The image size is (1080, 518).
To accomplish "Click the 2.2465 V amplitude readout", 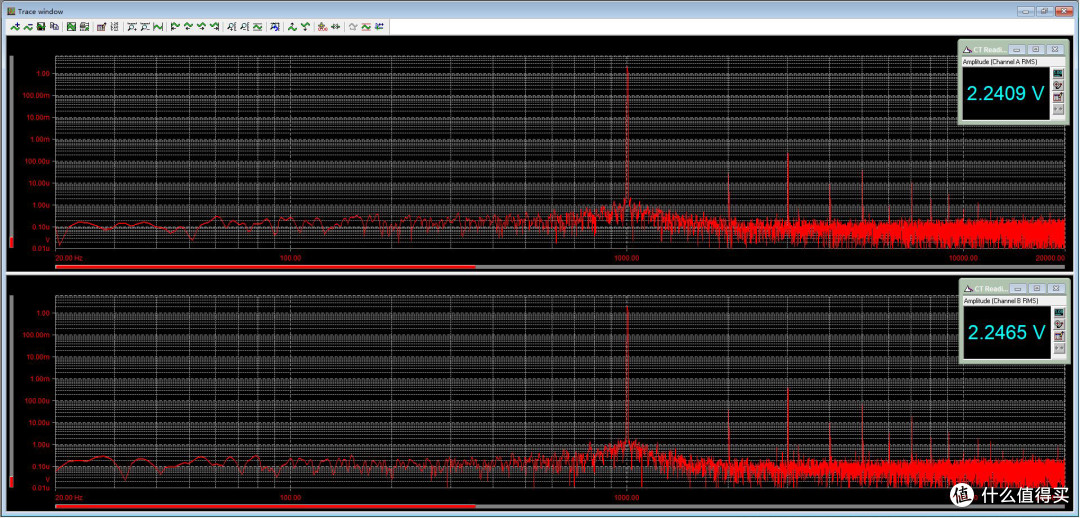I will (x=1006, y=333).
